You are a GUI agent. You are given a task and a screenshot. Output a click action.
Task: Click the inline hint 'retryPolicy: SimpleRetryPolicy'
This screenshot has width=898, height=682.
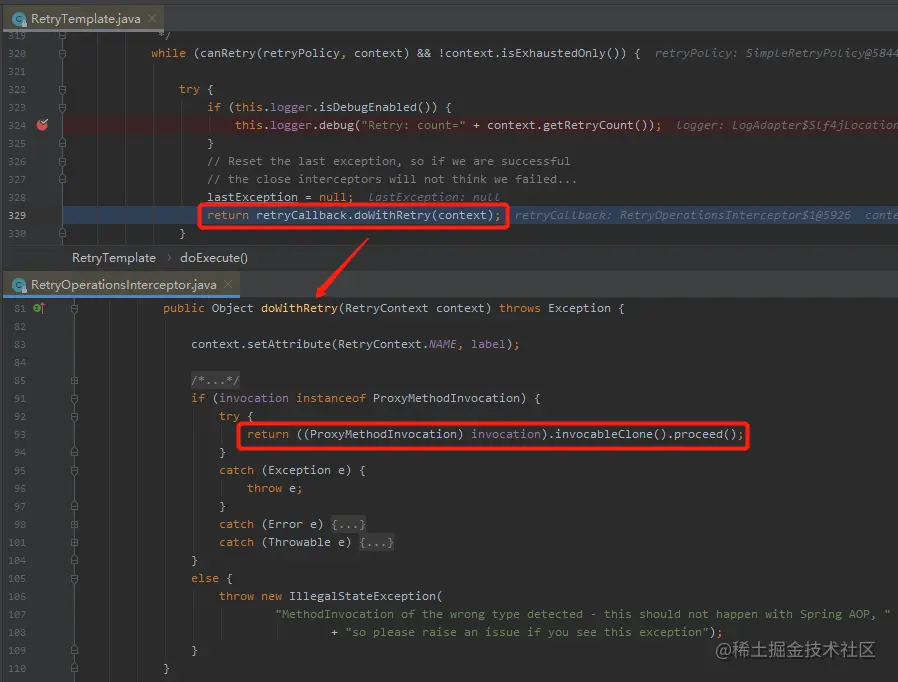coord(775,53)
